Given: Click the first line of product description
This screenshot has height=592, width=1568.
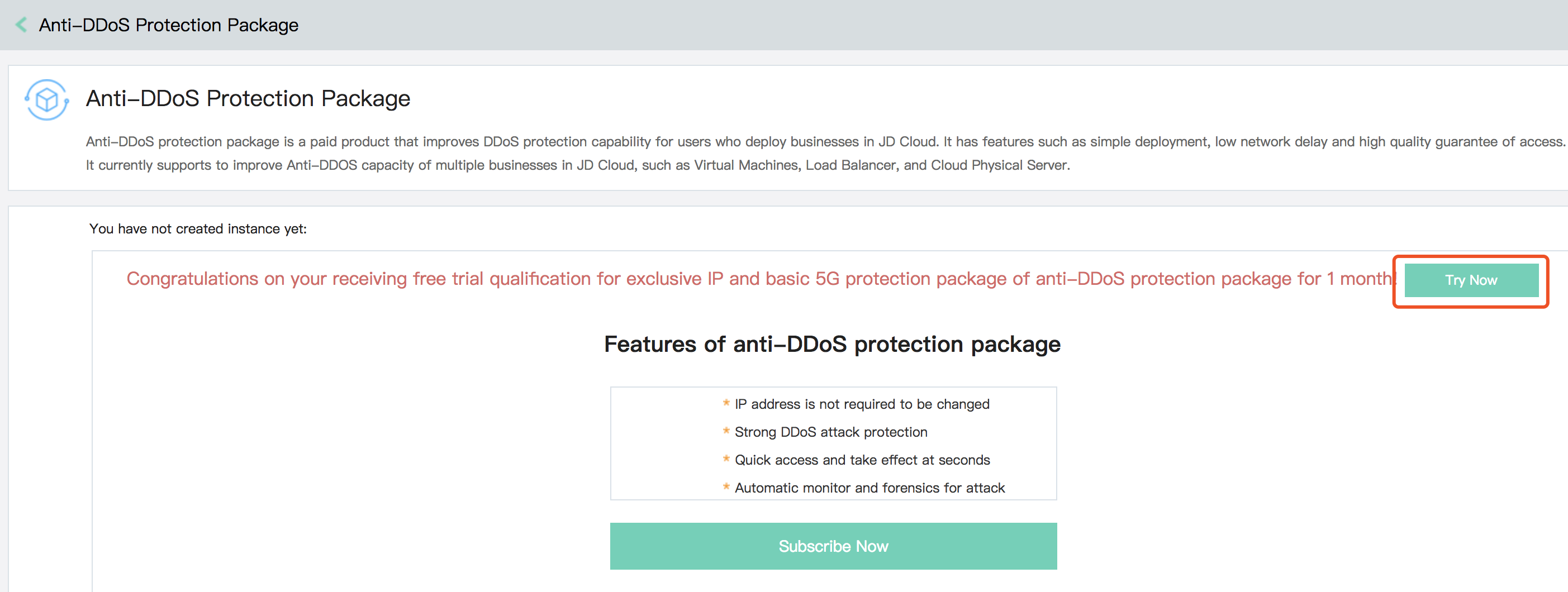Looking at the screenshot, I should pos(825,142).
